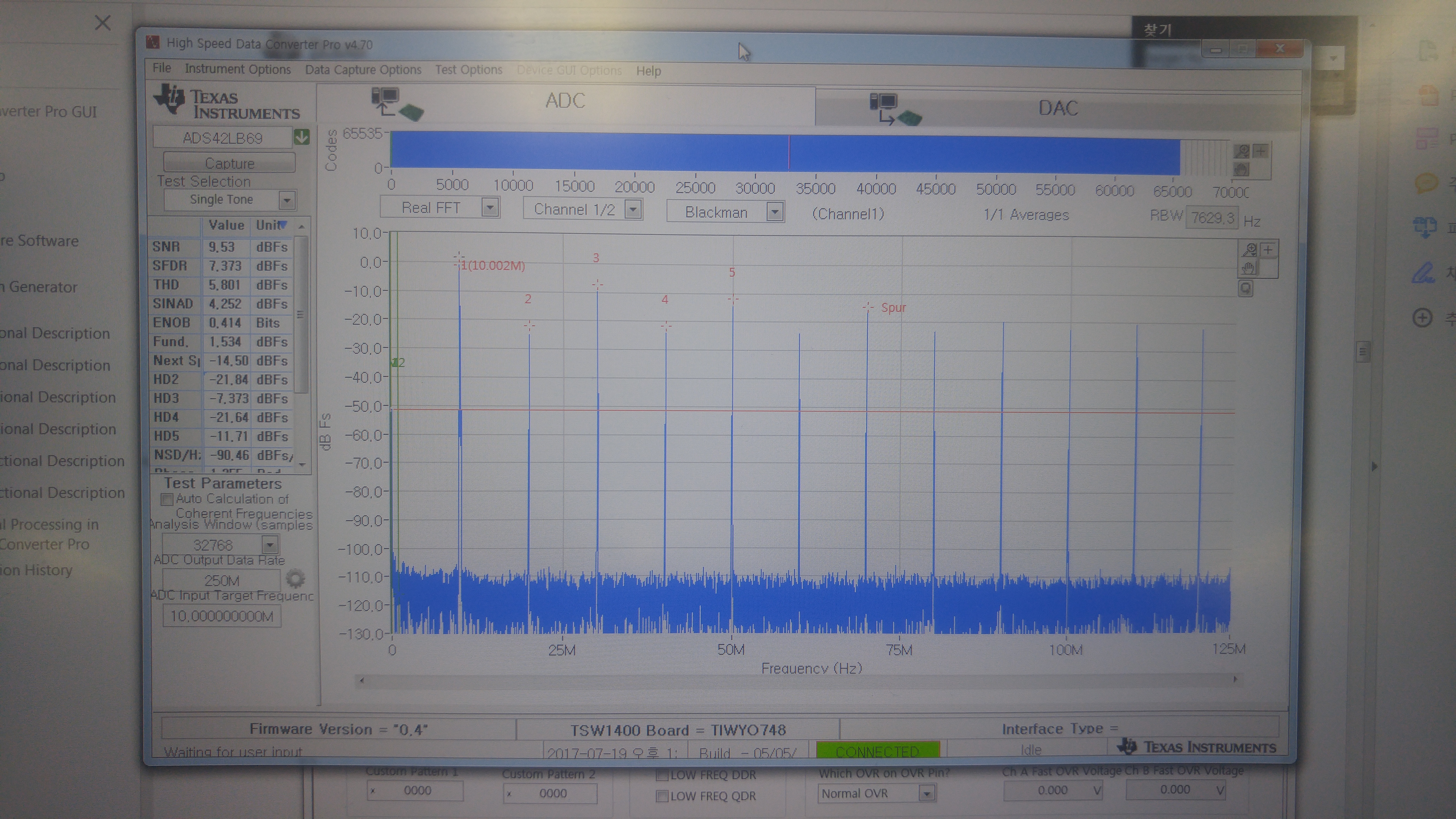This screenshot has width=1456, height=819.
Task: Open the Instrument Options menu
Action: pyautogui.click(x=237, y=69)
